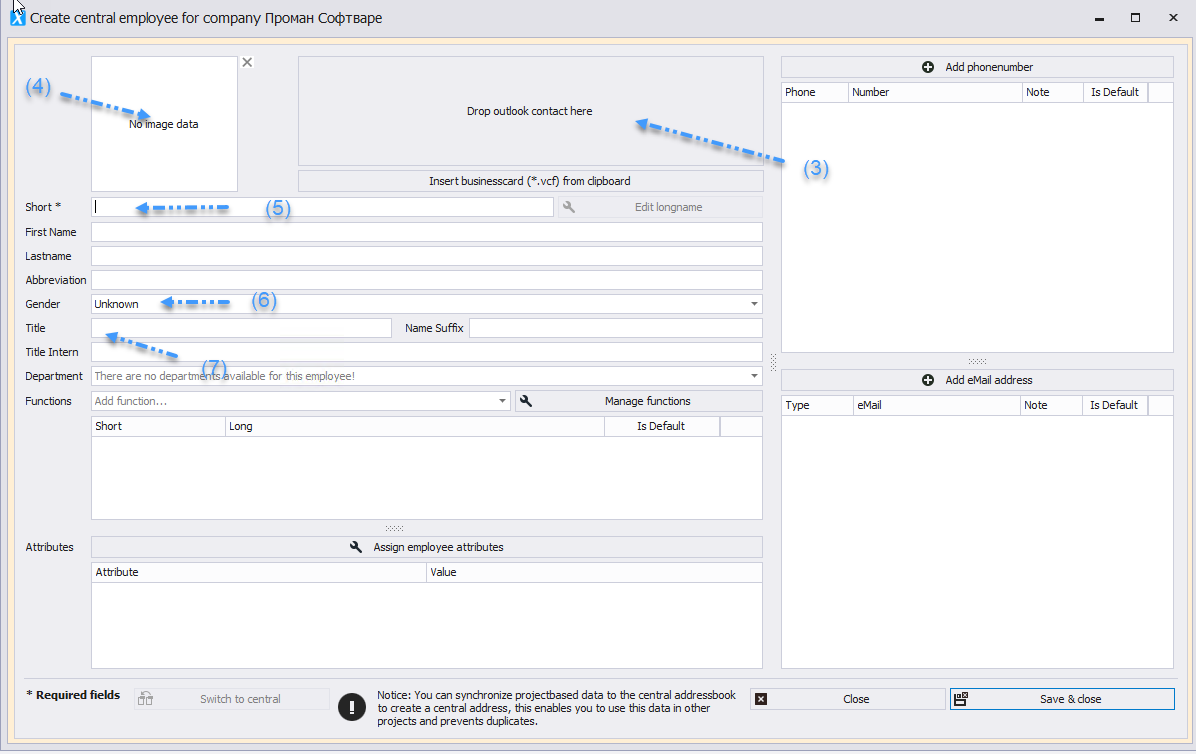Click the X icon on Close button

tap(760, 699)
